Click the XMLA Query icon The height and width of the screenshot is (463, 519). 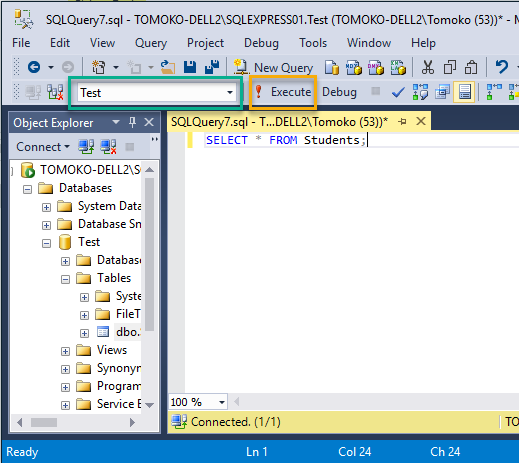point(398,68)
